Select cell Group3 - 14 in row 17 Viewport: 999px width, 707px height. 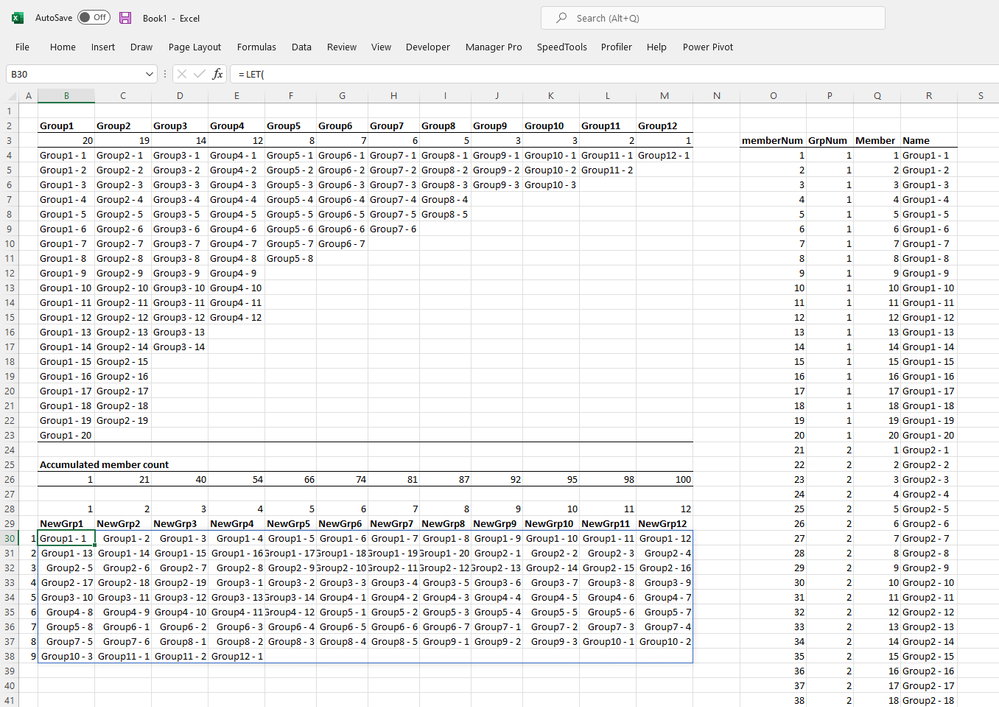click(x=180, y=347)
